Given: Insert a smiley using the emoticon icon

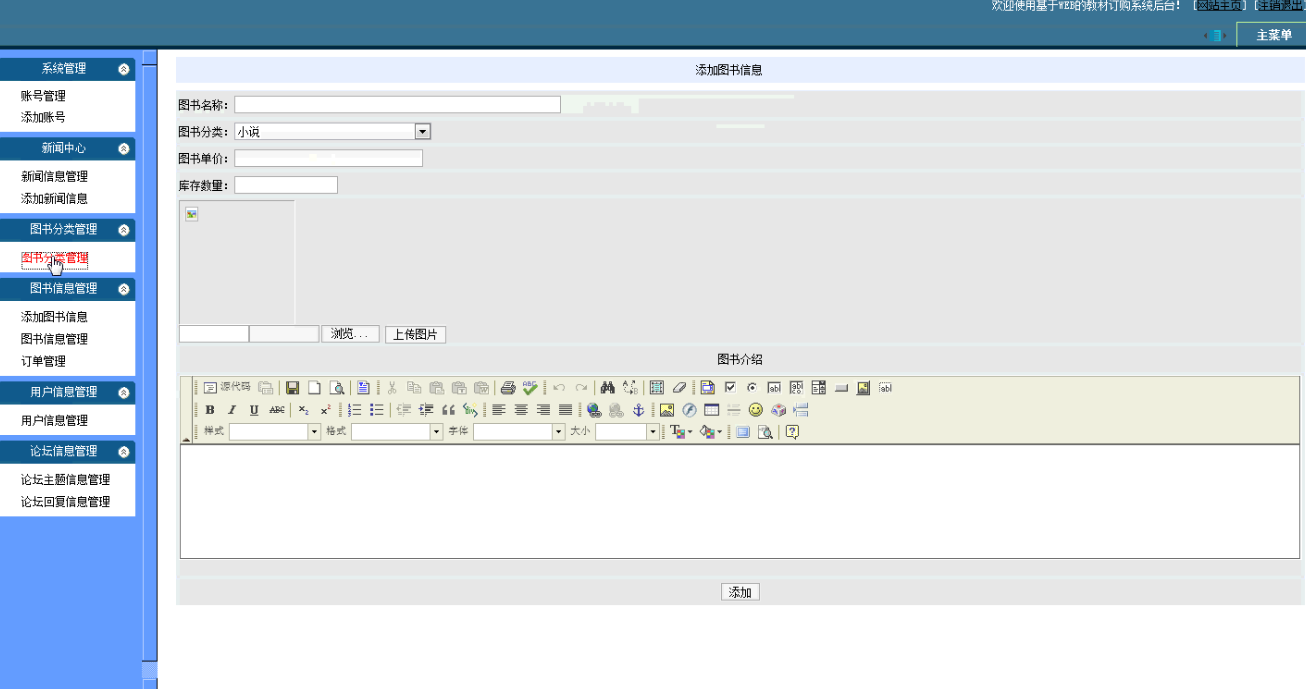Looking at the screenshot, I should [756, 410].
